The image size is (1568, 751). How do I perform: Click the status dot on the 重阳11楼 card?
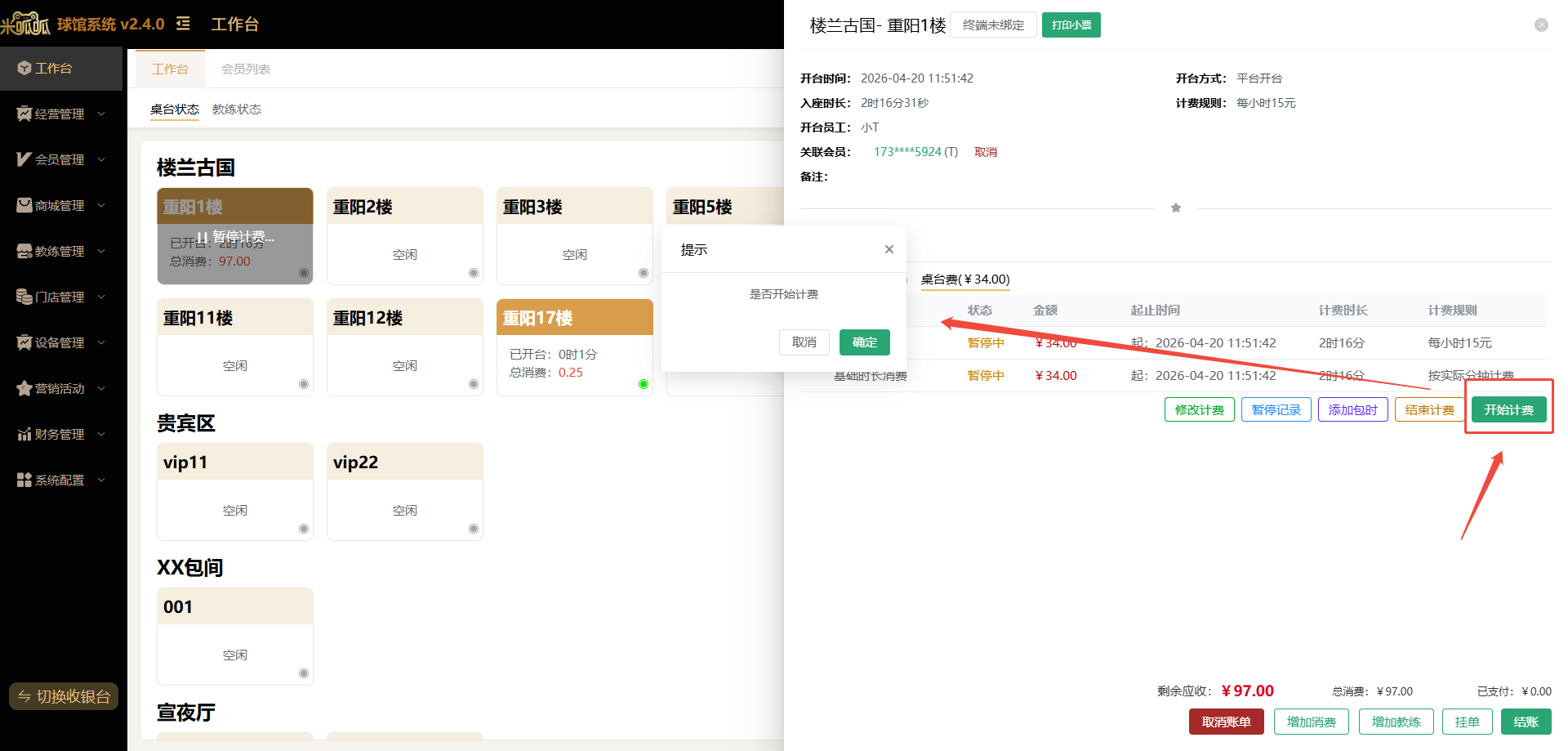(x=304, y=384)
